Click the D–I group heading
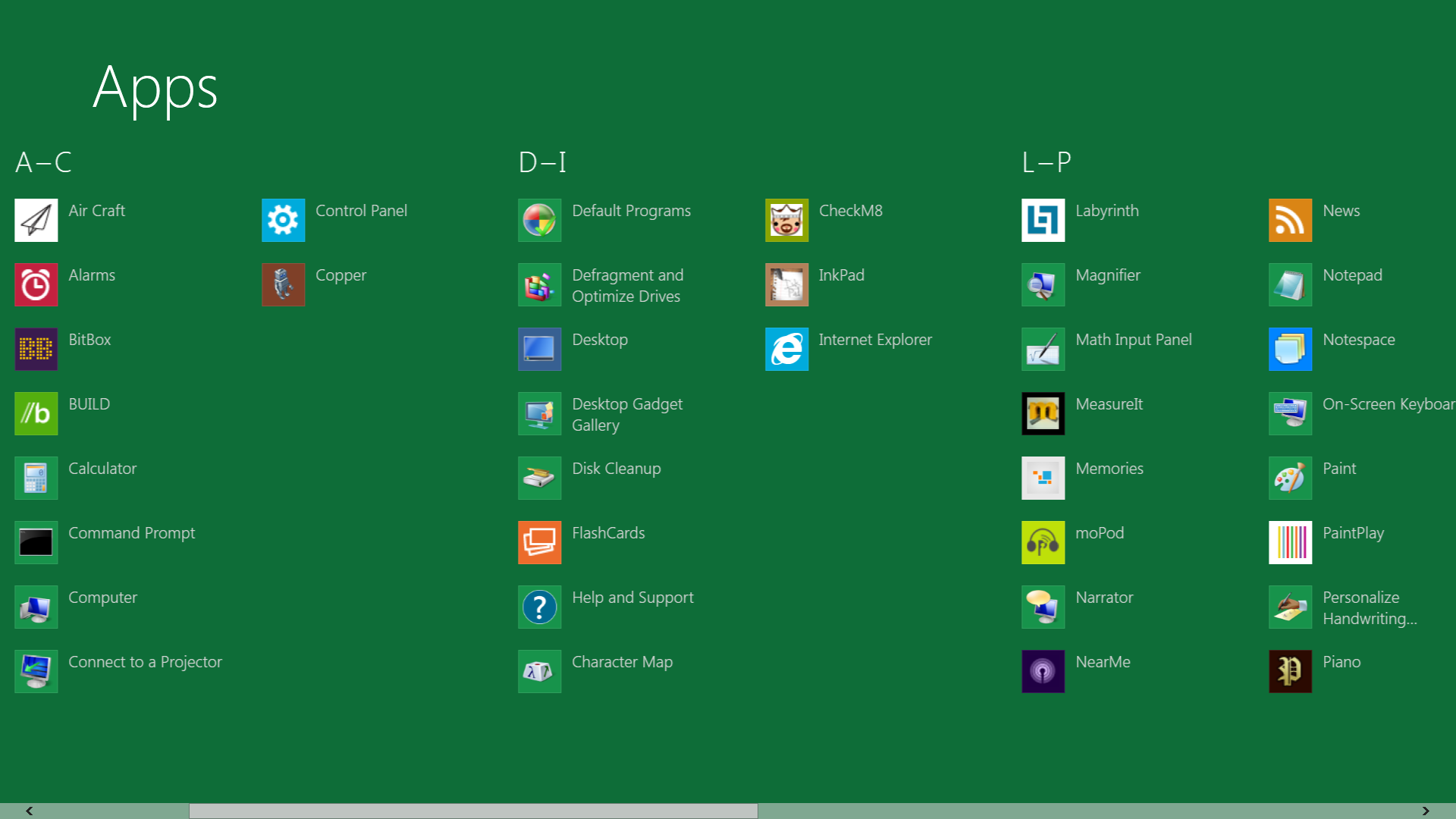The height and width of the screenshot is (819, 1456). pyautogui.click(x=542, y=162)
